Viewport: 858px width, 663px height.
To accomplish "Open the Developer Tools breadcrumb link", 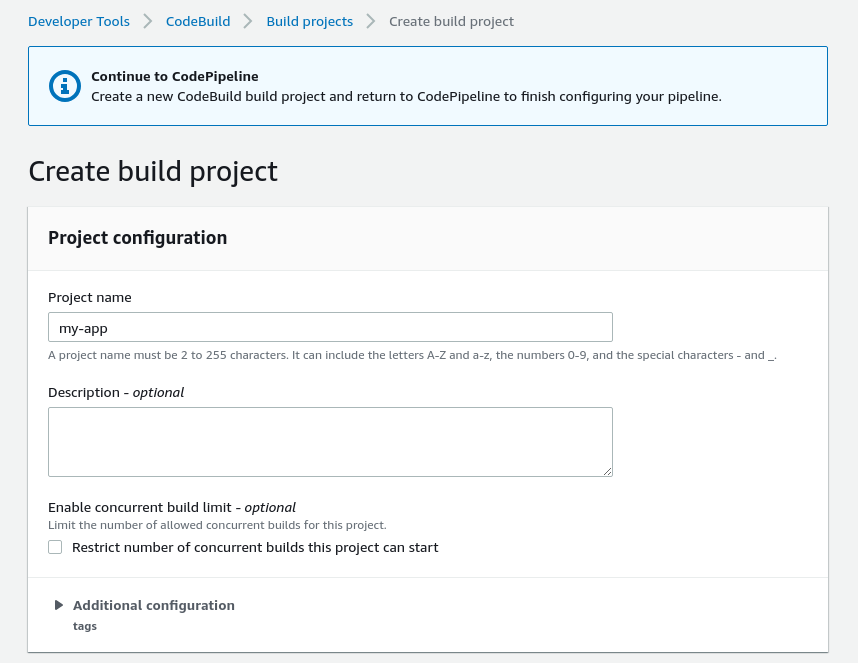I will [x=79, y=21].
